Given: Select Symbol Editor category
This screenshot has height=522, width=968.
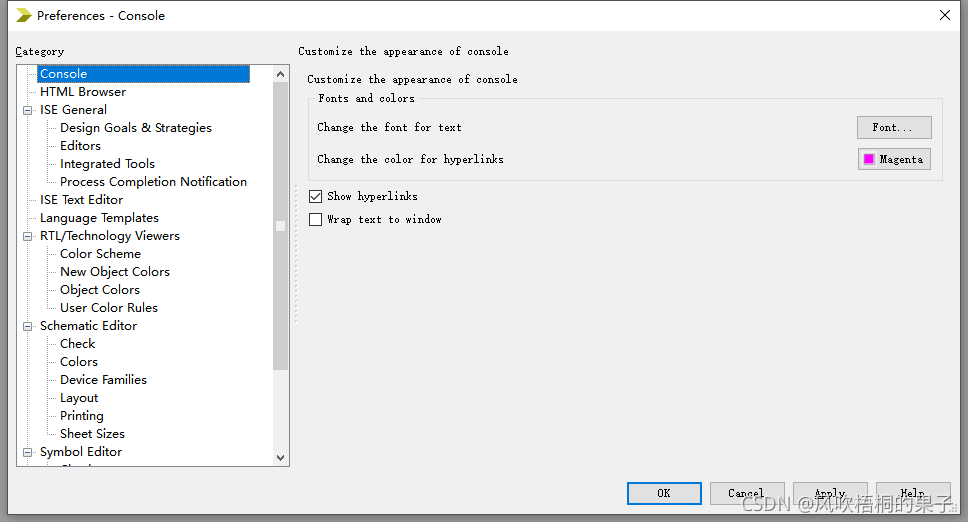Looking at the screenshot, I should [x=81, y=452].
